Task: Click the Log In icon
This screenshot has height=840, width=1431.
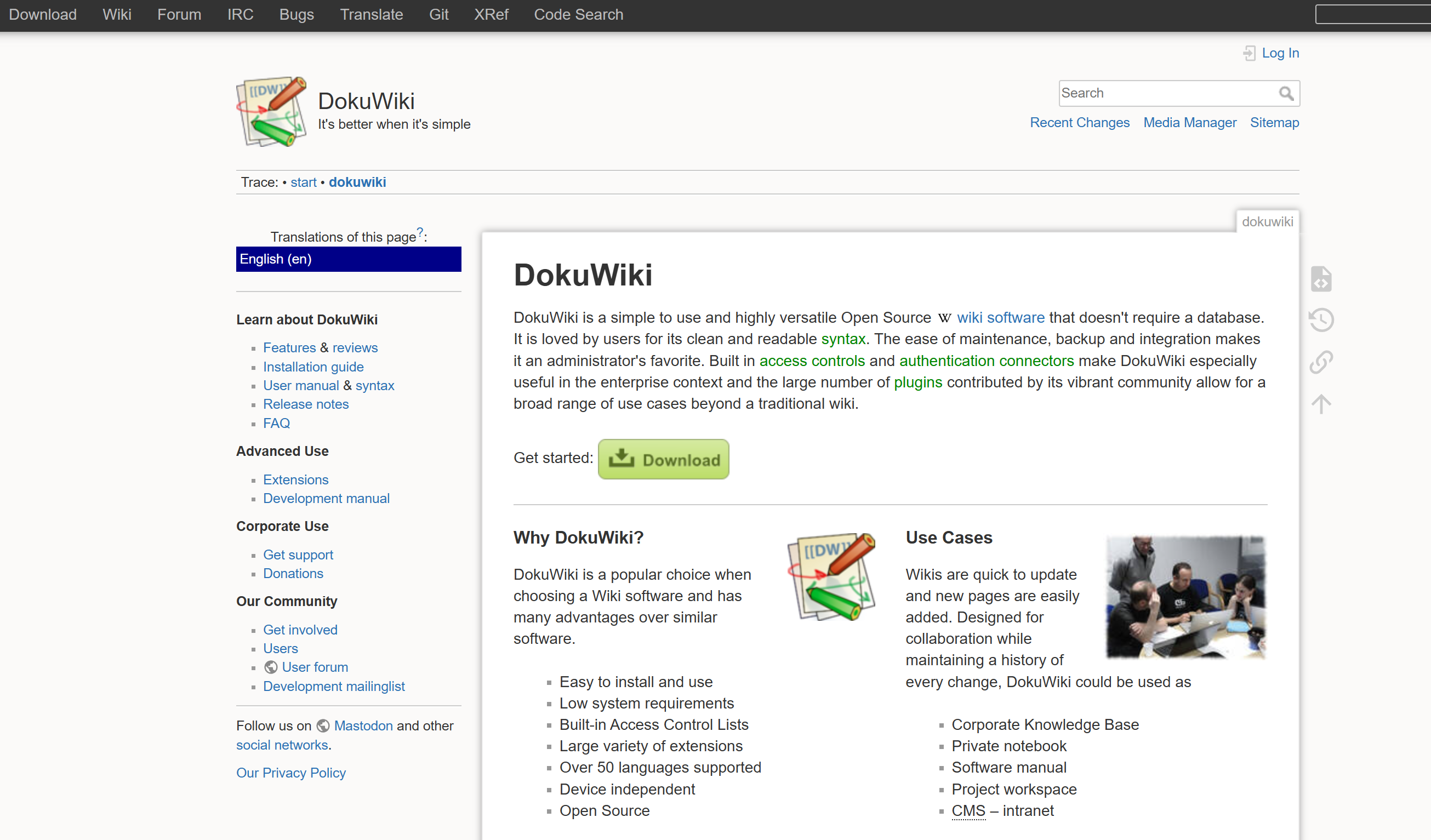Action: (1248, 53)
